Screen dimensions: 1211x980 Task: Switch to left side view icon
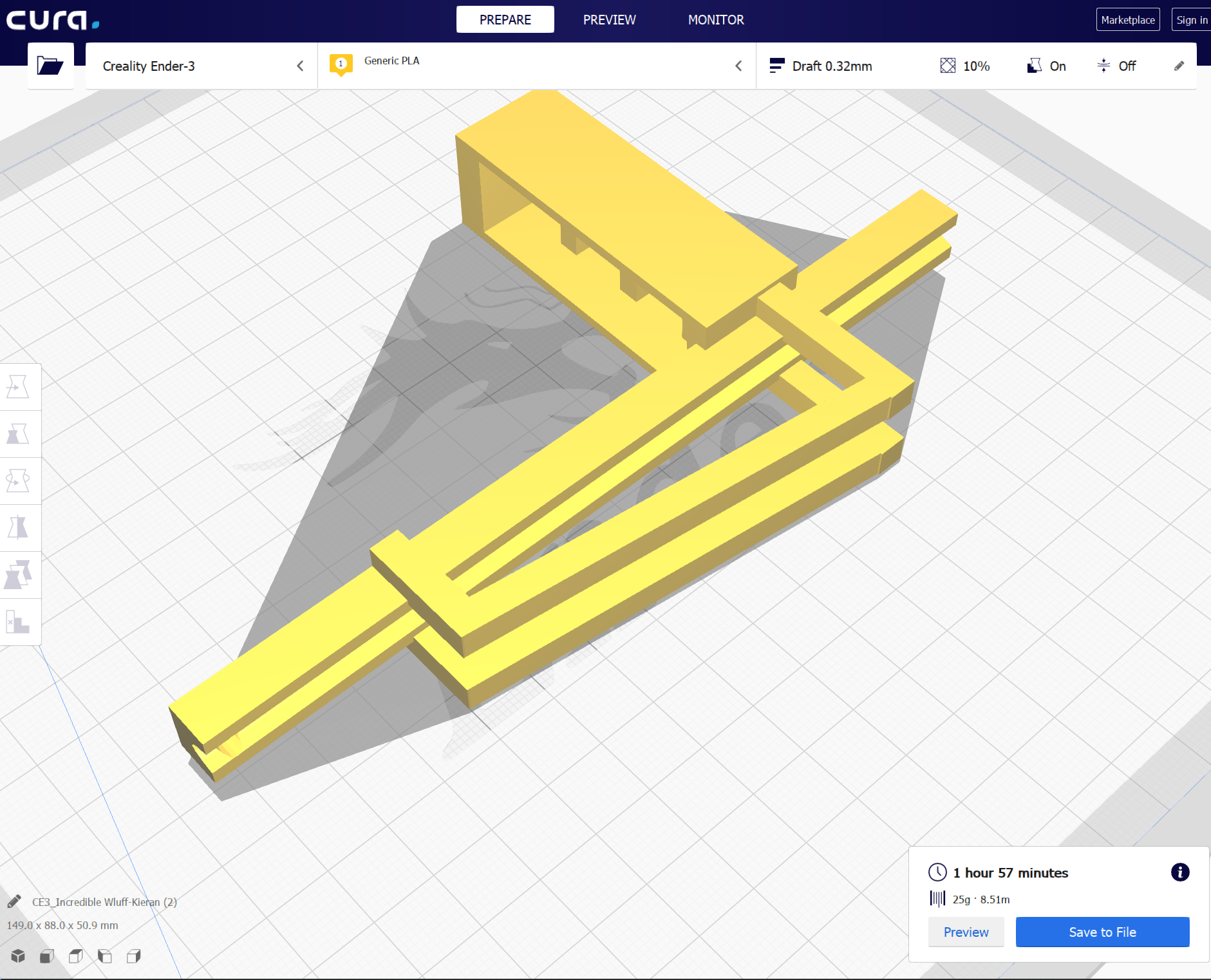pos(105,956)
